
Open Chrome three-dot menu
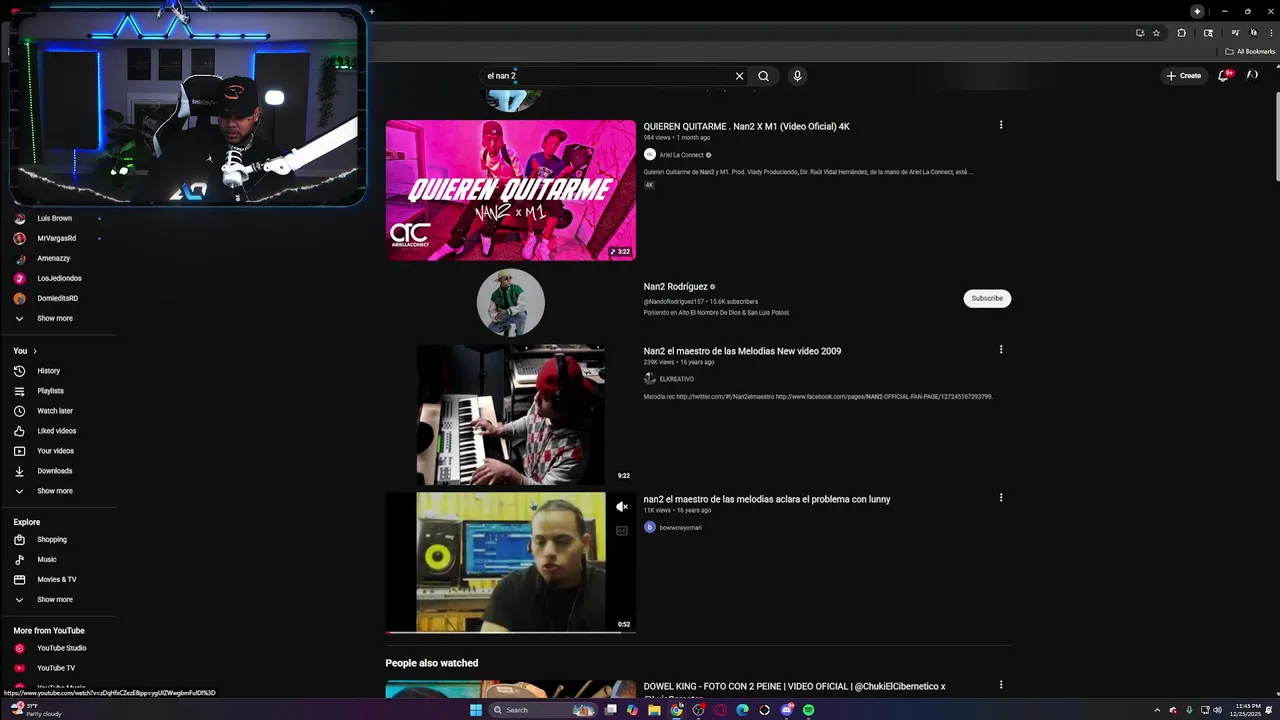click(x=1271, y=33)
